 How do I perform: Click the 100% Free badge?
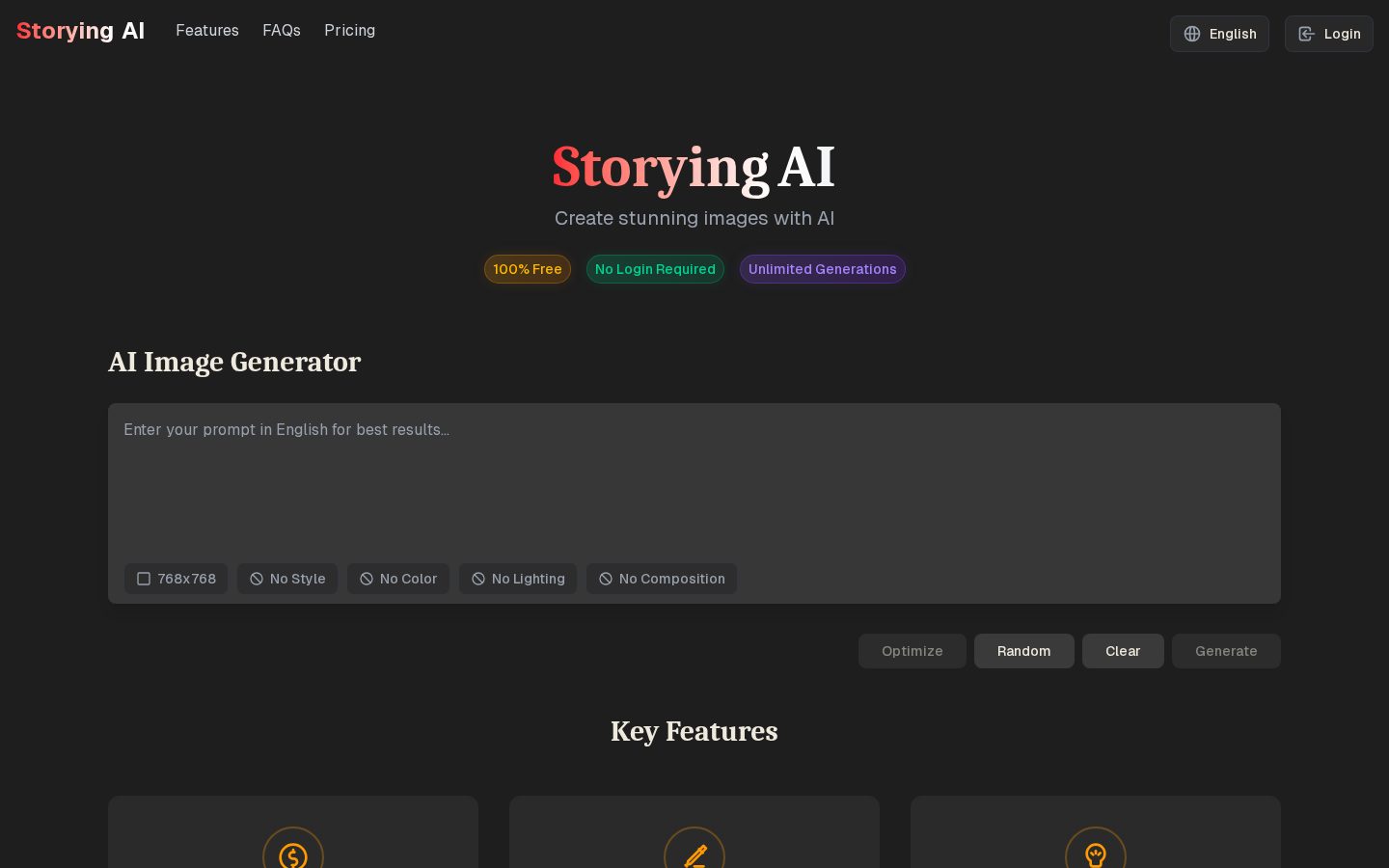pyautogui.click(x=528, y=269)
